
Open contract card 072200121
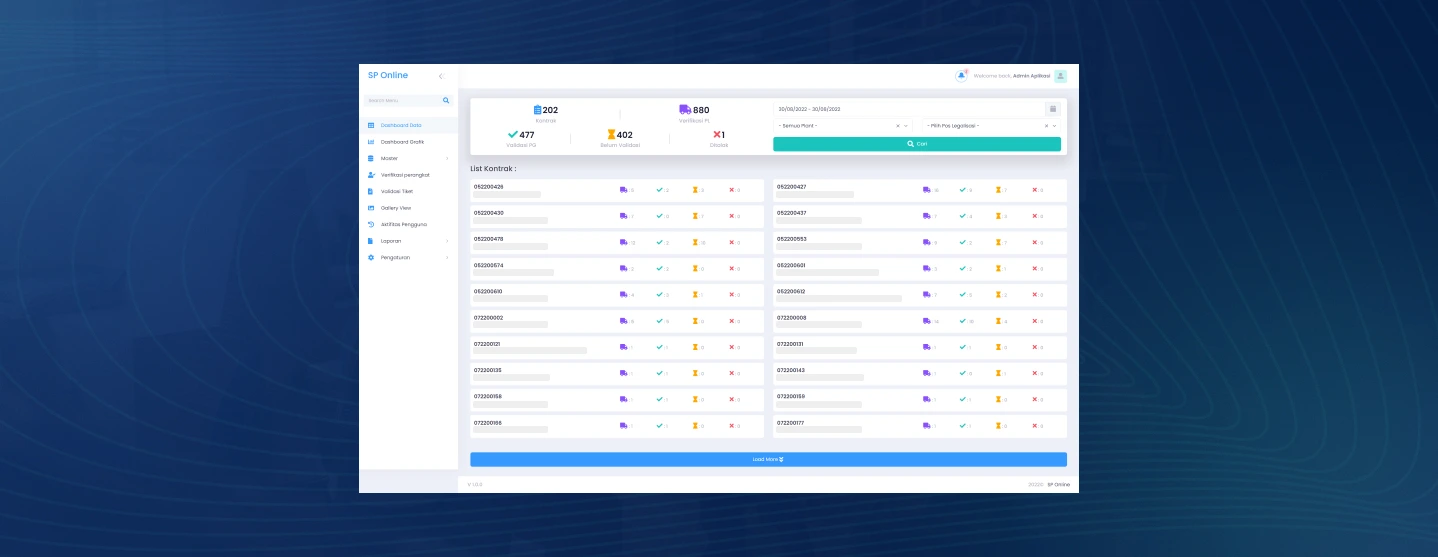pos(617,347)
